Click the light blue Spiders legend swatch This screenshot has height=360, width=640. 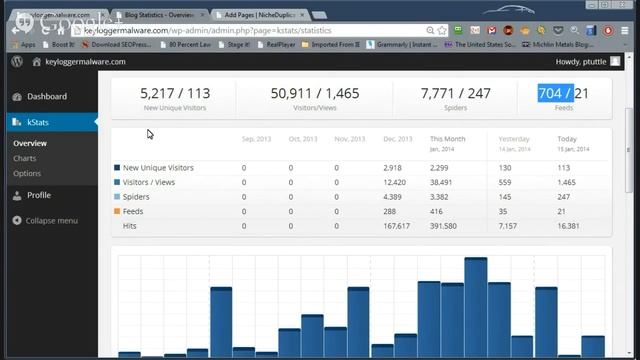(117, 197)
